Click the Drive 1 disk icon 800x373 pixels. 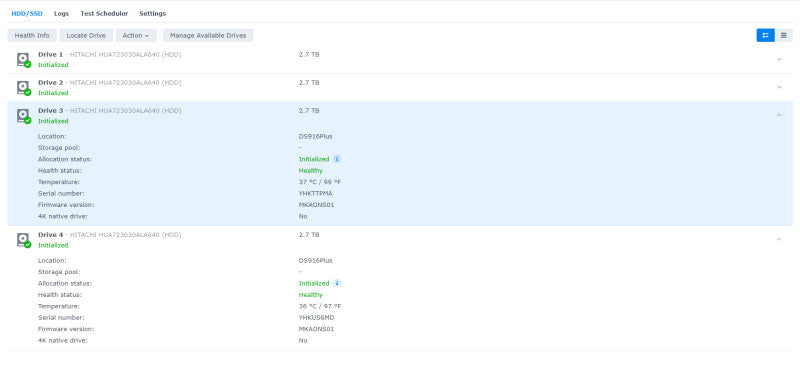pyautogui.click(x=23, y=60)
